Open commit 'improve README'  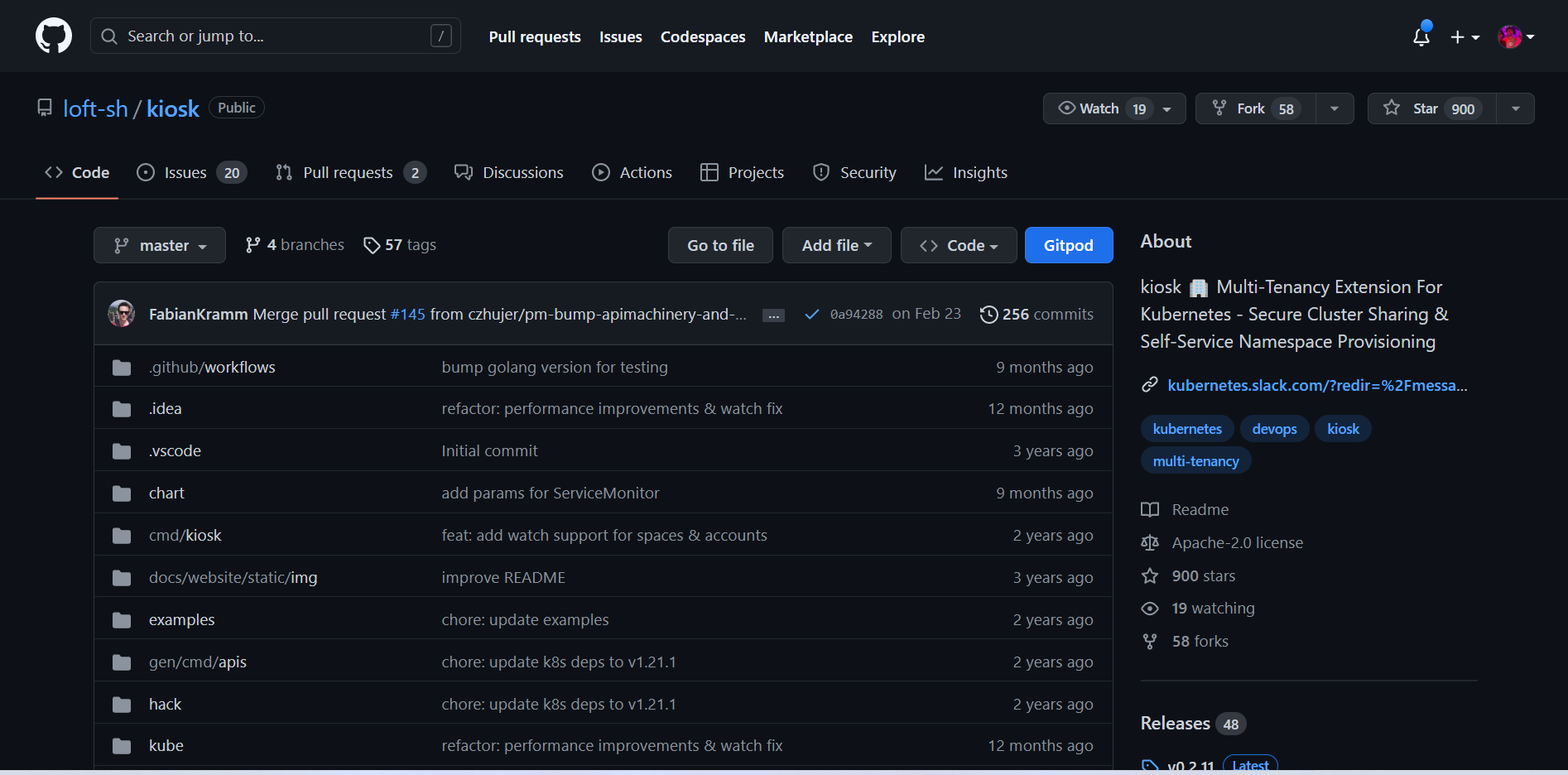[503, 578]
